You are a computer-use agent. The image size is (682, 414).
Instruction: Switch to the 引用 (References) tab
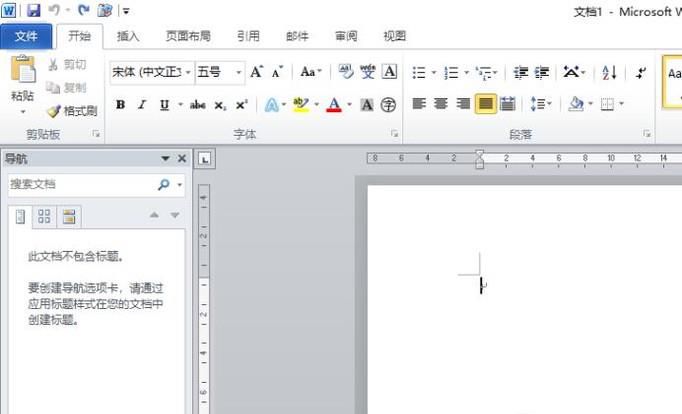[x=248, y=36]
